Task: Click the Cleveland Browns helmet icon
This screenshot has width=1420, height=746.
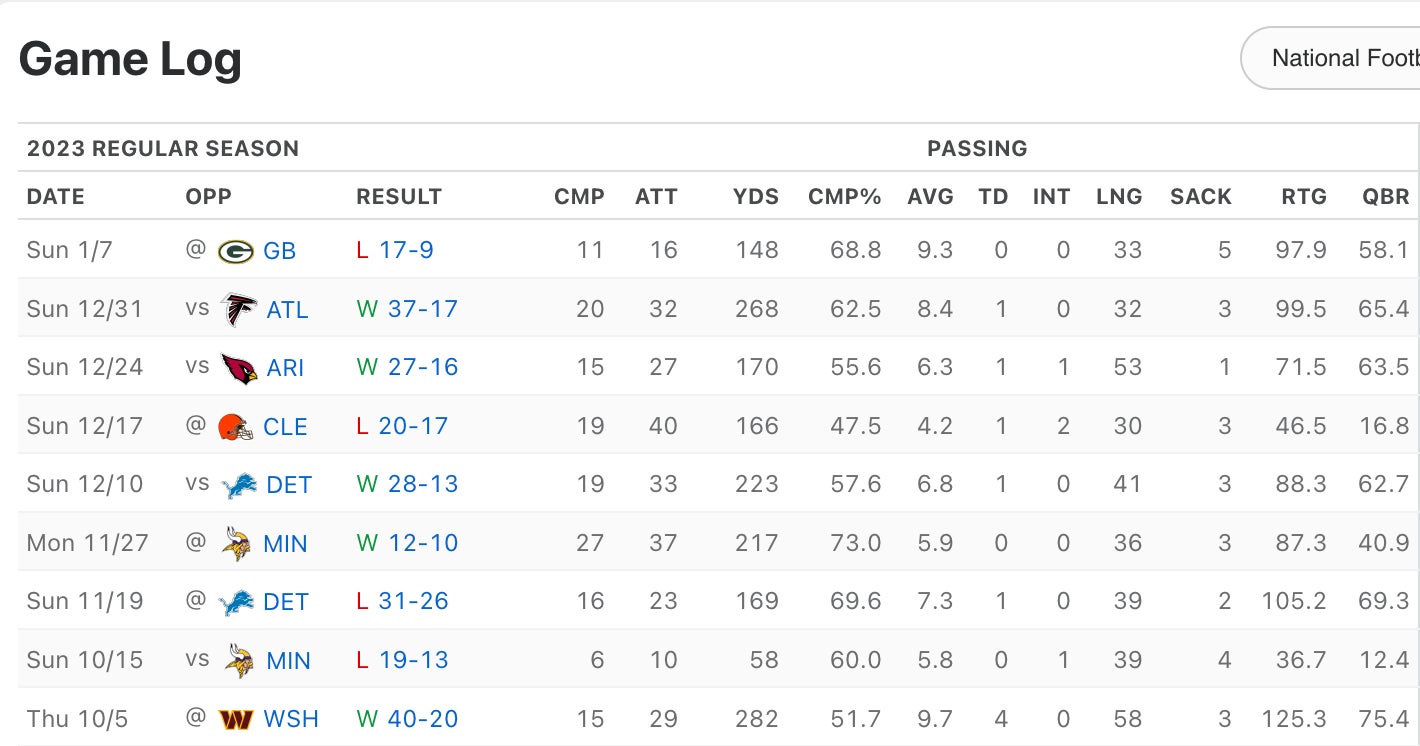Action: click(236, 427)
